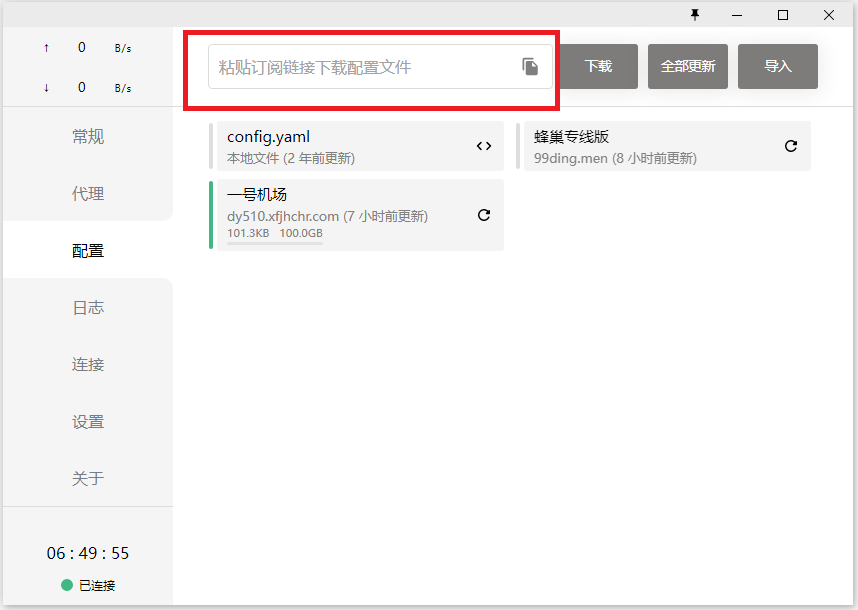Minimize the window

(x=737, y=15)
